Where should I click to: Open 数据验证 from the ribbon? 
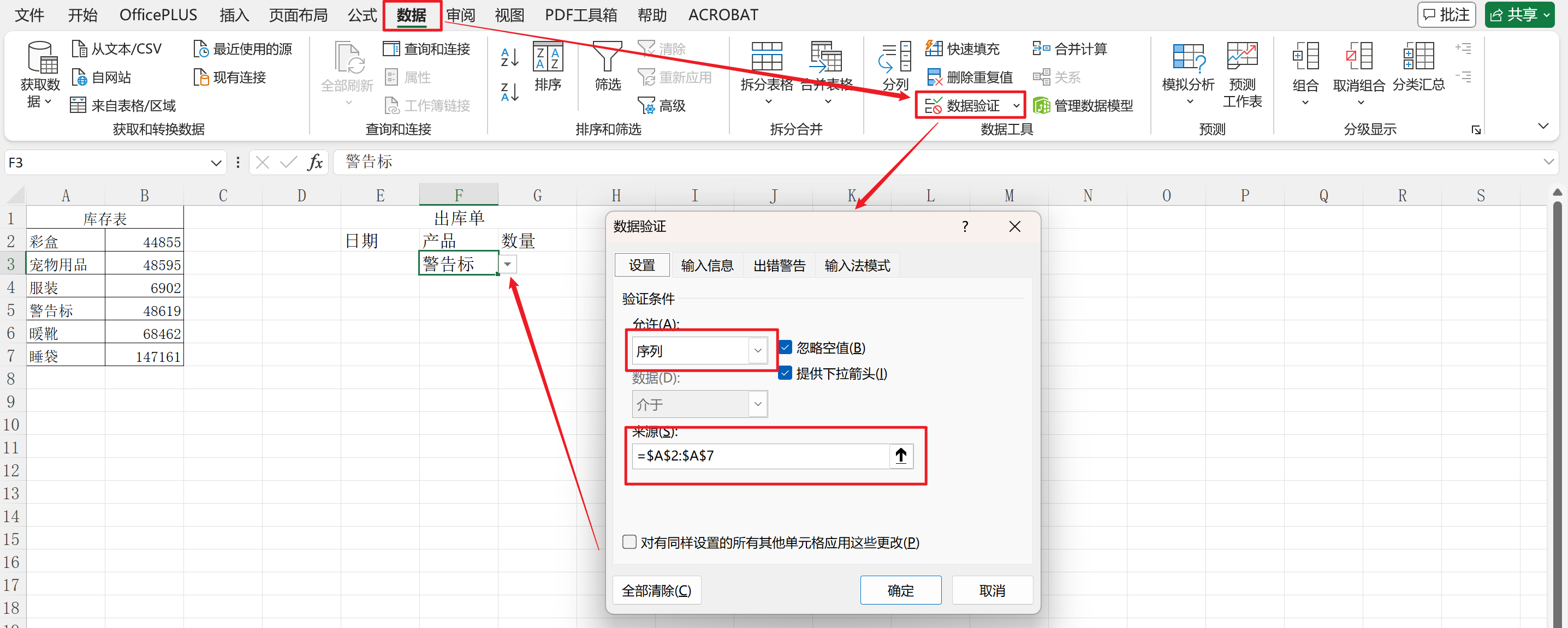(x=969, y=105)
